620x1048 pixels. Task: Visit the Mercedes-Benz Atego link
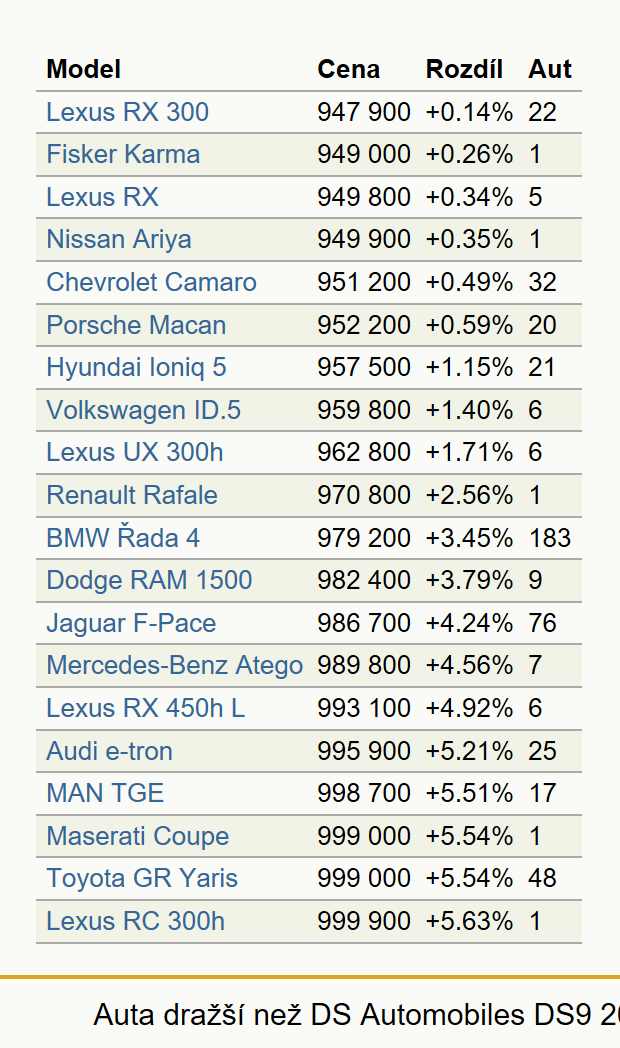174,665
